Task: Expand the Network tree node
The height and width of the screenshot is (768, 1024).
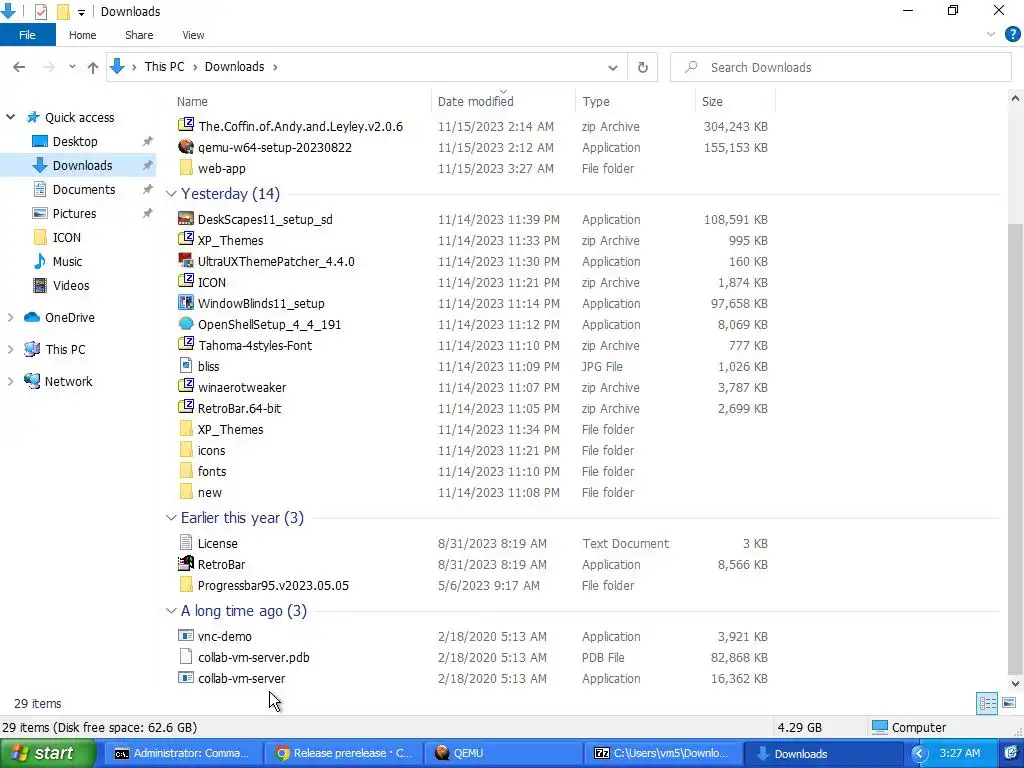Action: 10,381
